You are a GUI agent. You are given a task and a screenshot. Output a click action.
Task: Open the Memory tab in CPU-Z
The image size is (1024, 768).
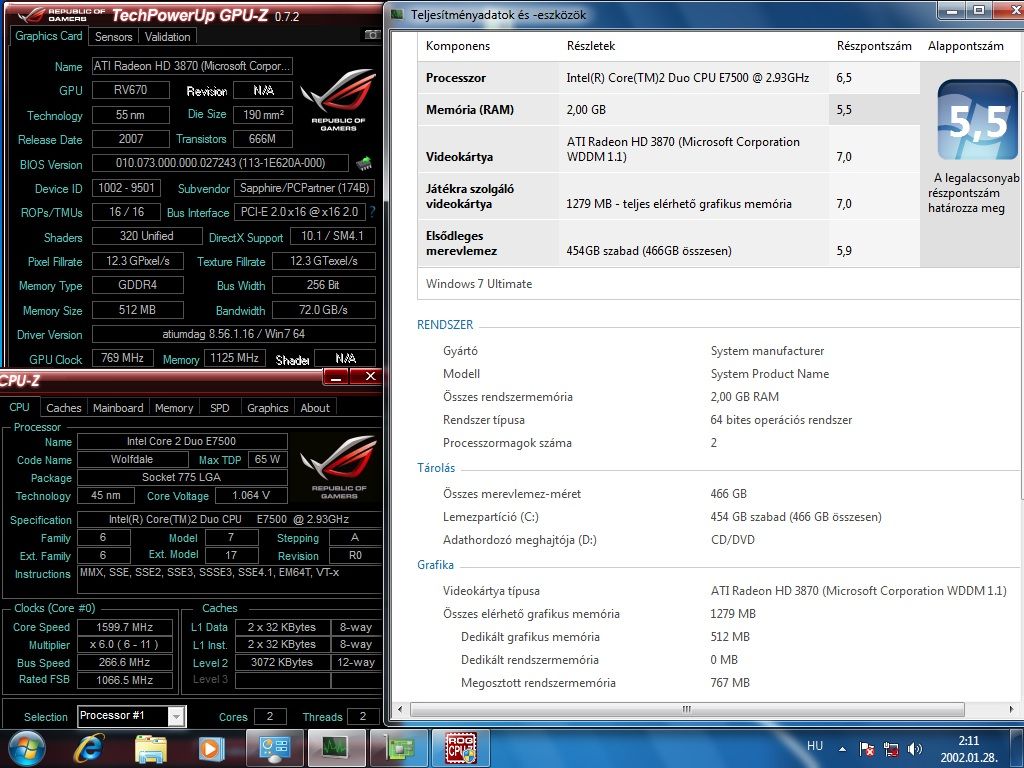click(x=174, y=408)
